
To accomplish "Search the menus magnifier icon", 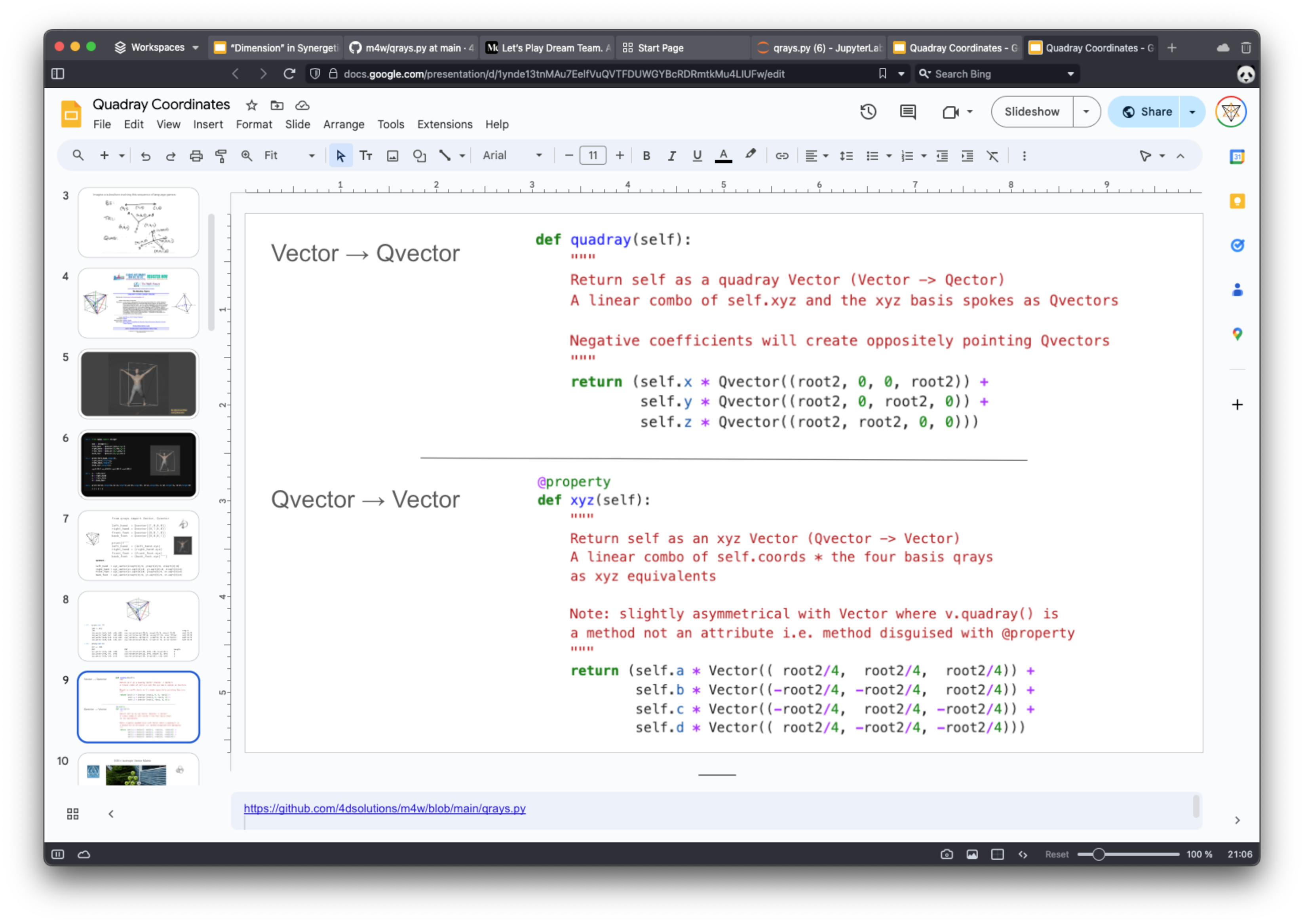I will (x=78, y=155).
